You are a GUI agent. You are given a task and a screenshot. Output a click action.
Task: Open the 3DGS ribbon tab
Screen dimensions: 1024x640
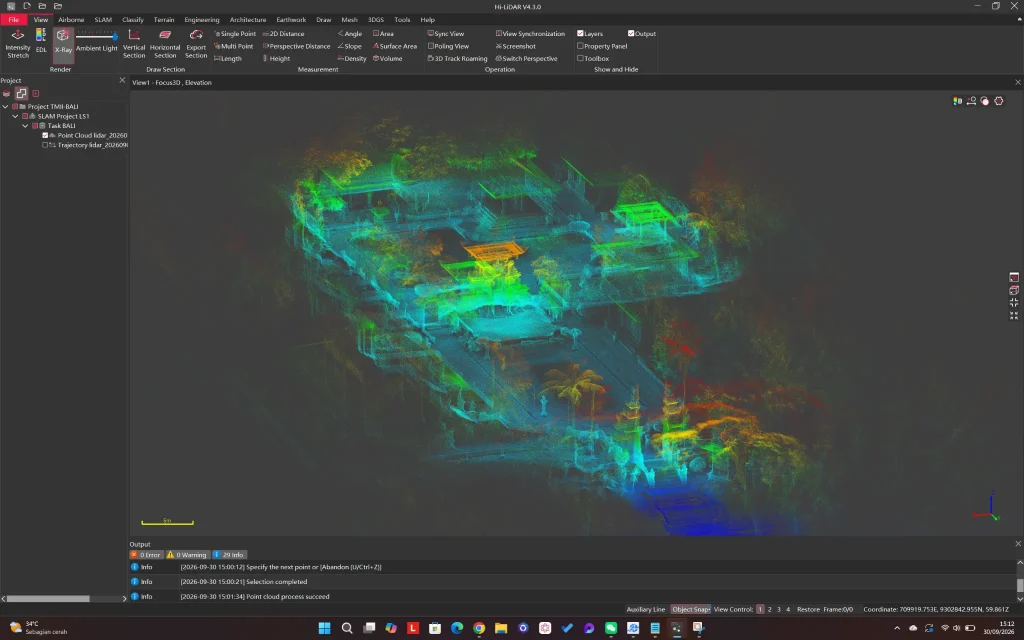click(376, 20)
